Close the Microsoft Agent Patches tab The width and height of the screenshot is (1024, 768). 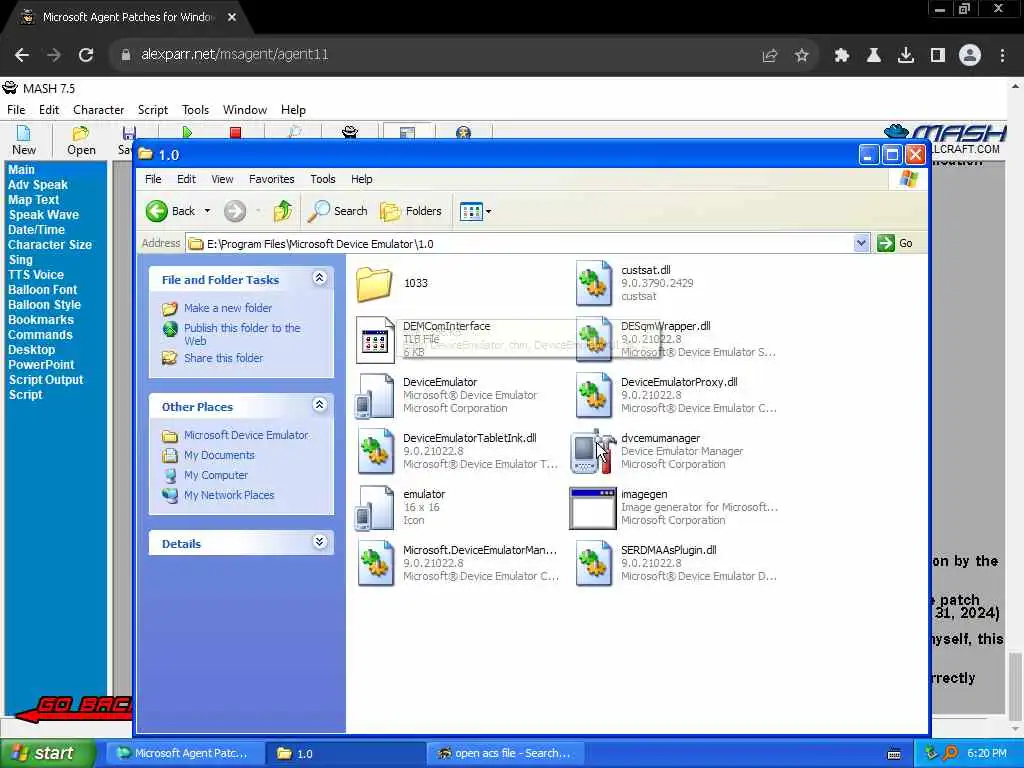[x=232, y=18]
